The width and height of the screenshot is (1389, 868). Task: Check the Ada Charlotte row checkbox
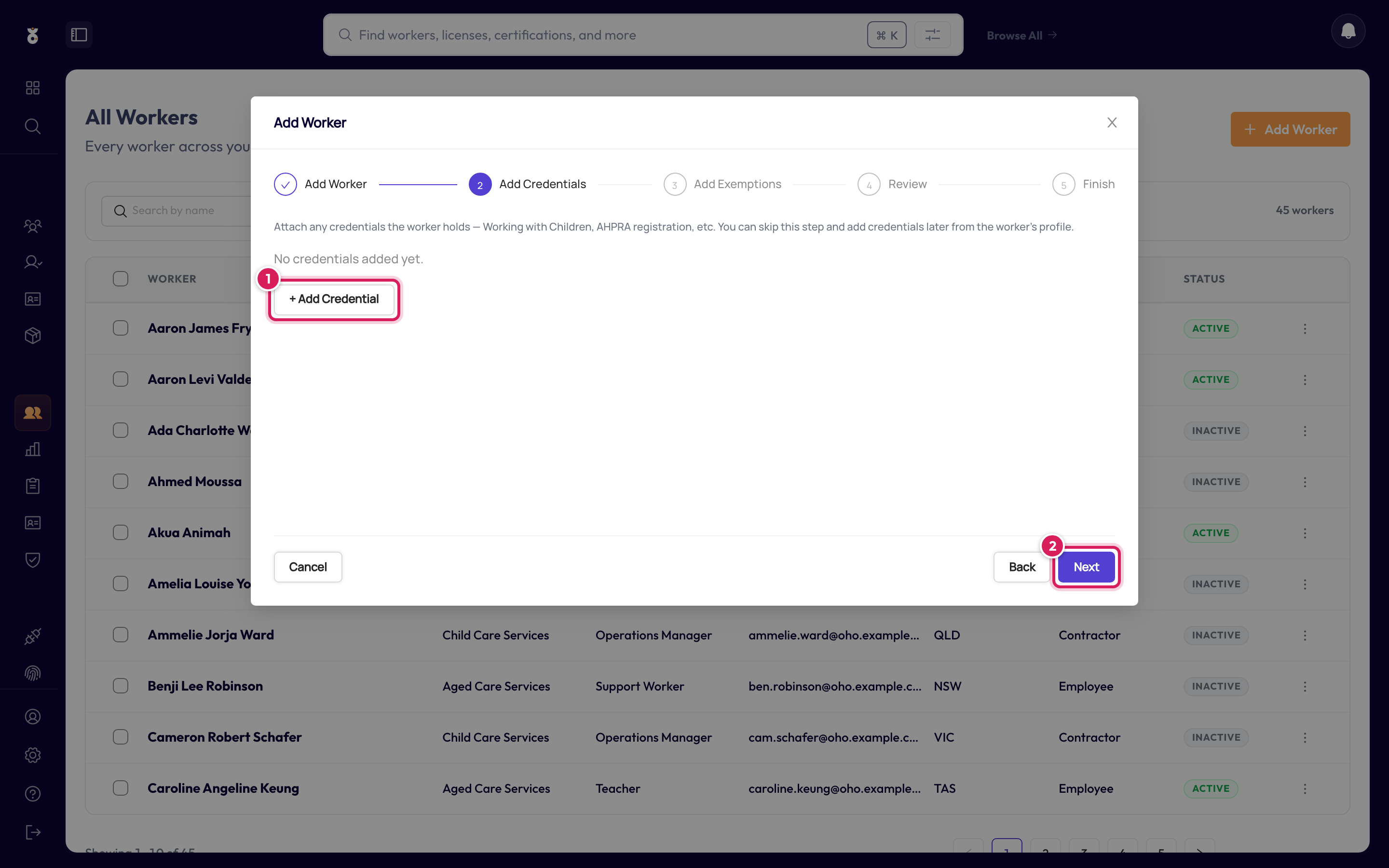coord(121,431)
